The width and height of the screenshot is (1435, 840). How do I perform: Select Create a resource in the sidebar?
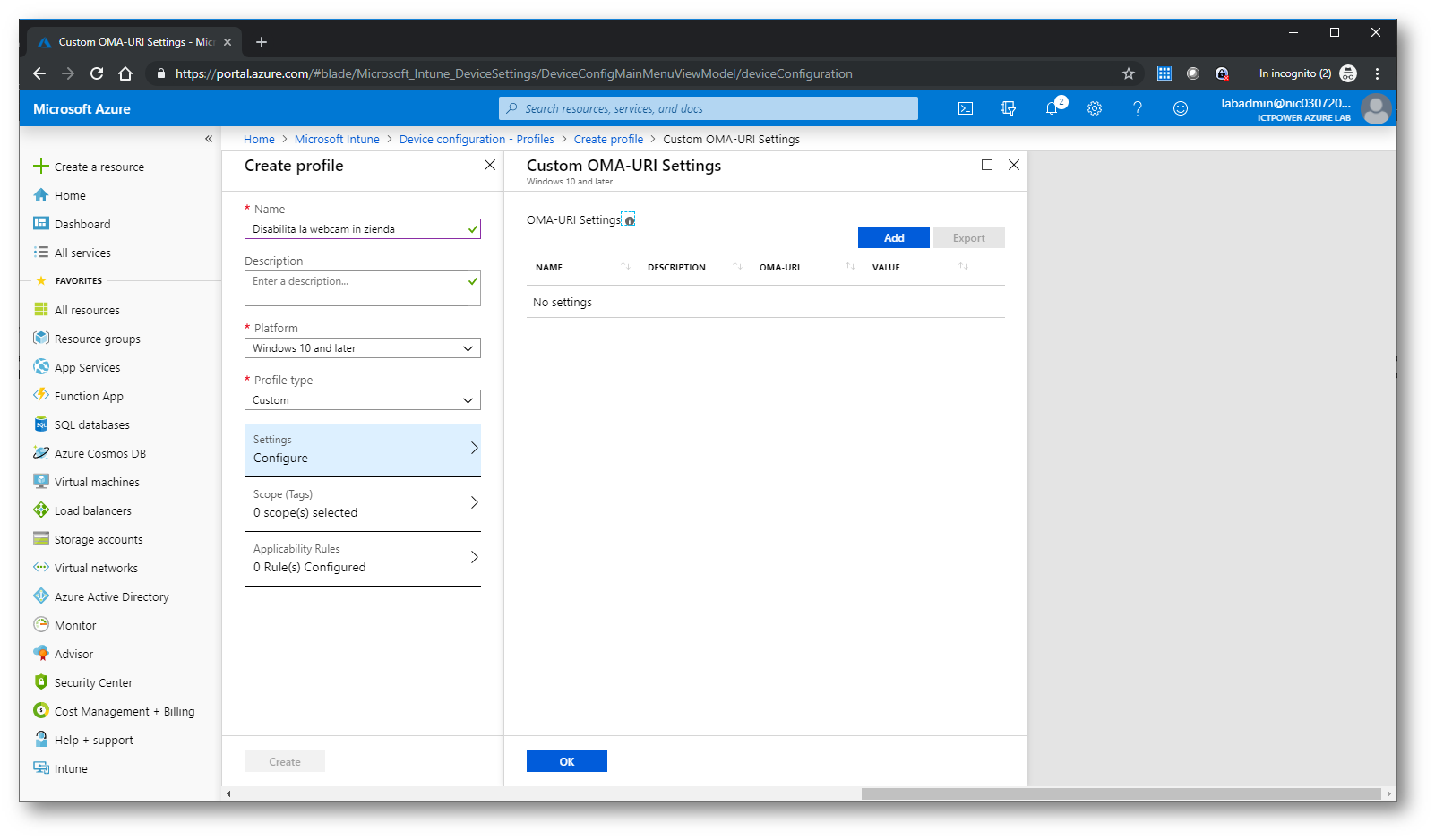(89, 167)
